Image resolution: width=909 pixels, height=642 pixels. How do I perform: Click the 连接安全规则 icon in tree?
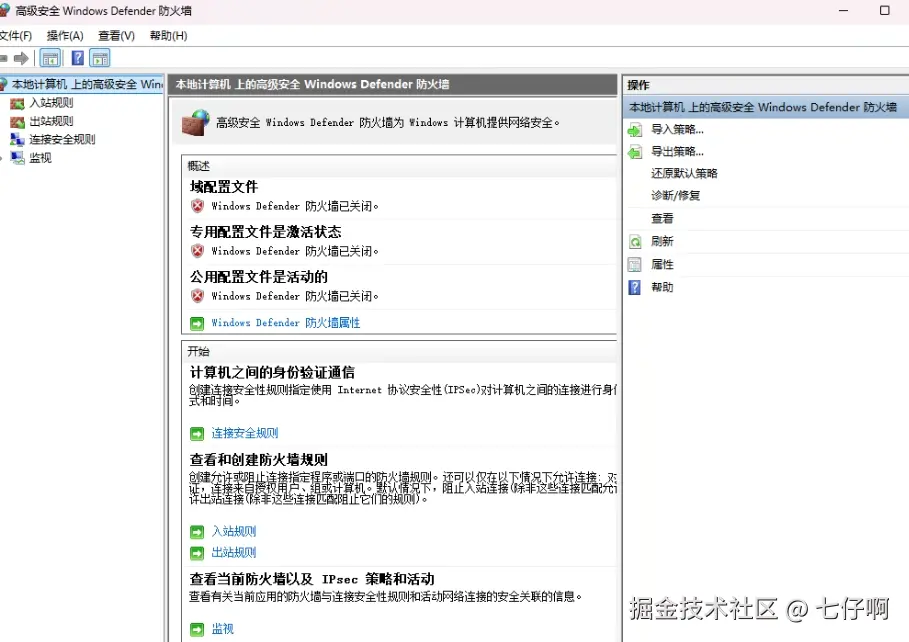point(17,140)
